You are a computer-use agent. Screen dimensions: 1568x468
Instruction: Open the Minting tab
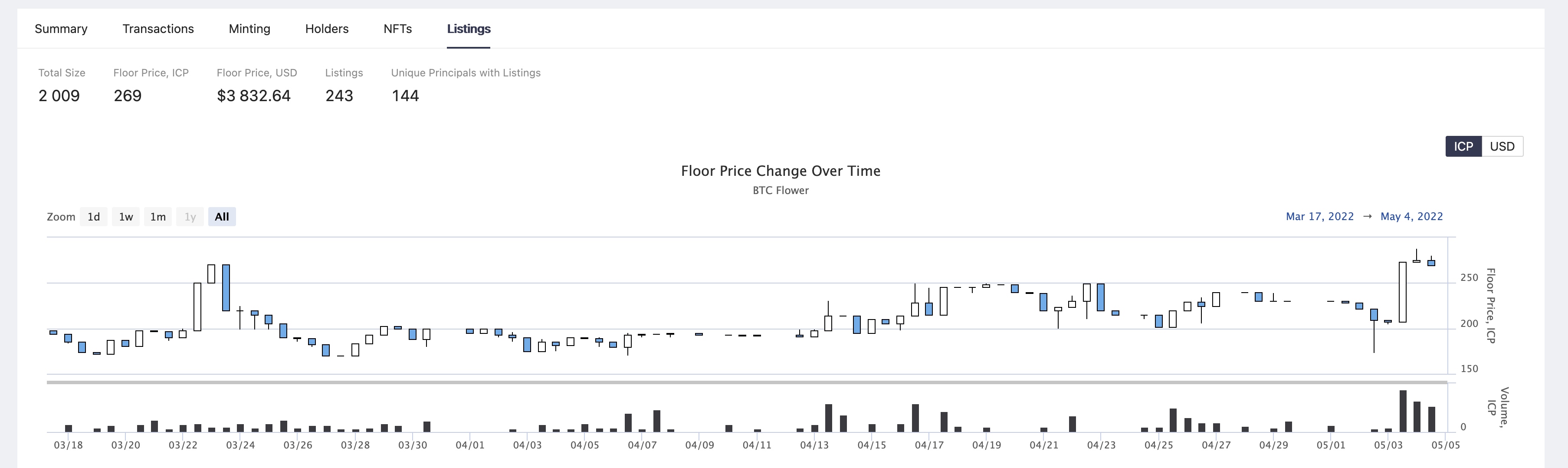(x=249, y=29)
